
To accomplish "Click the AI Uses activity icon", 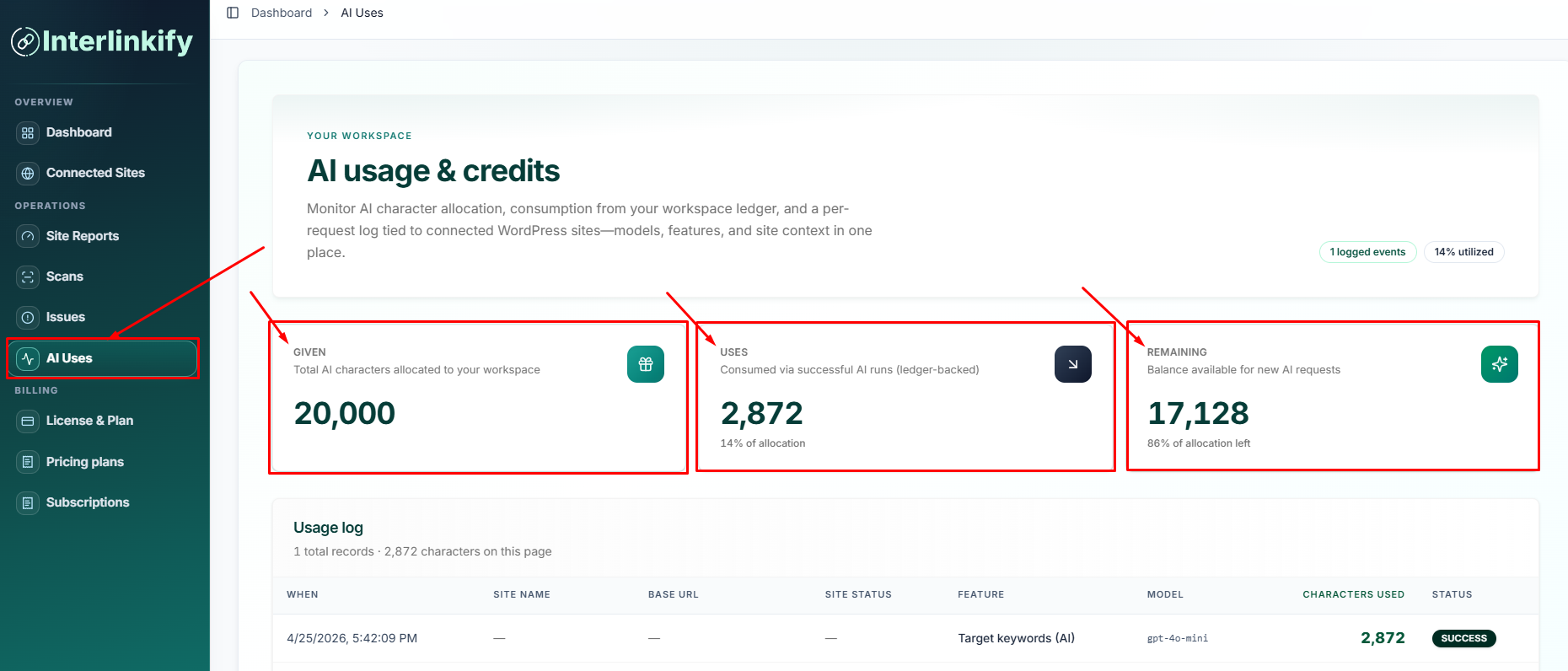I will (28, 358).
